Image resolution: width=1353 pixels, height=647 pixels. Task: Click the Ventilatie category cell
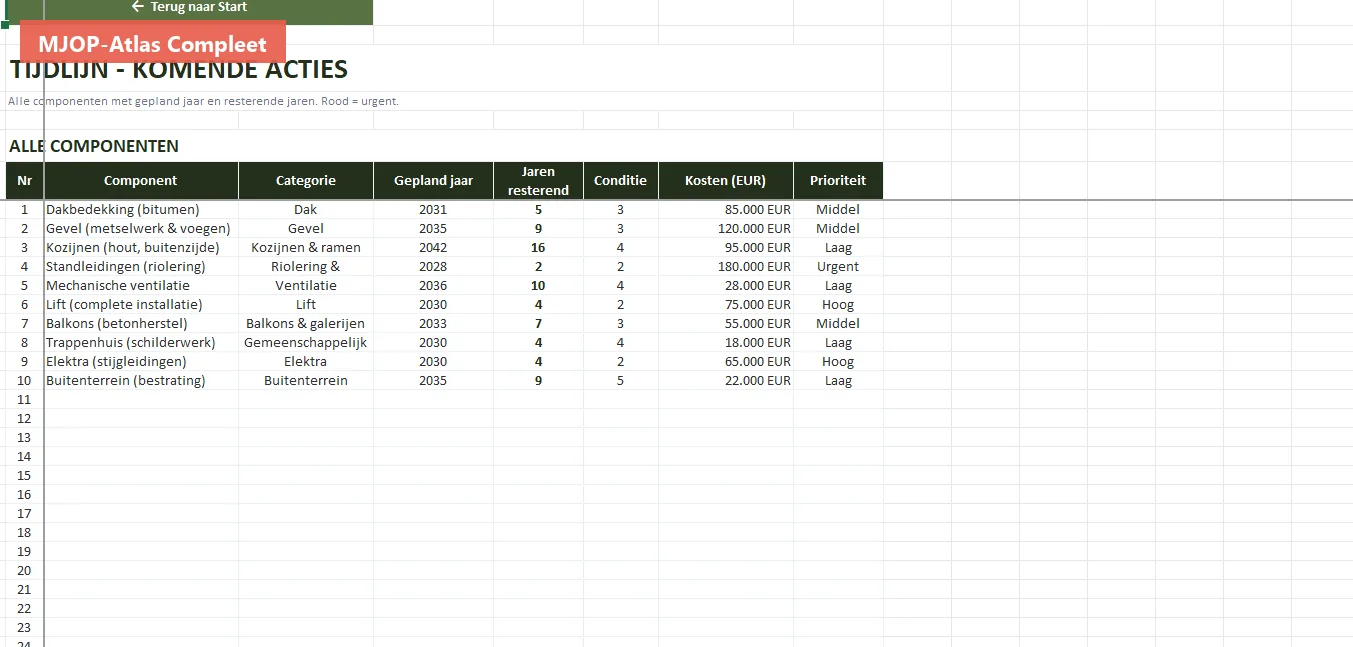[306, 286]
